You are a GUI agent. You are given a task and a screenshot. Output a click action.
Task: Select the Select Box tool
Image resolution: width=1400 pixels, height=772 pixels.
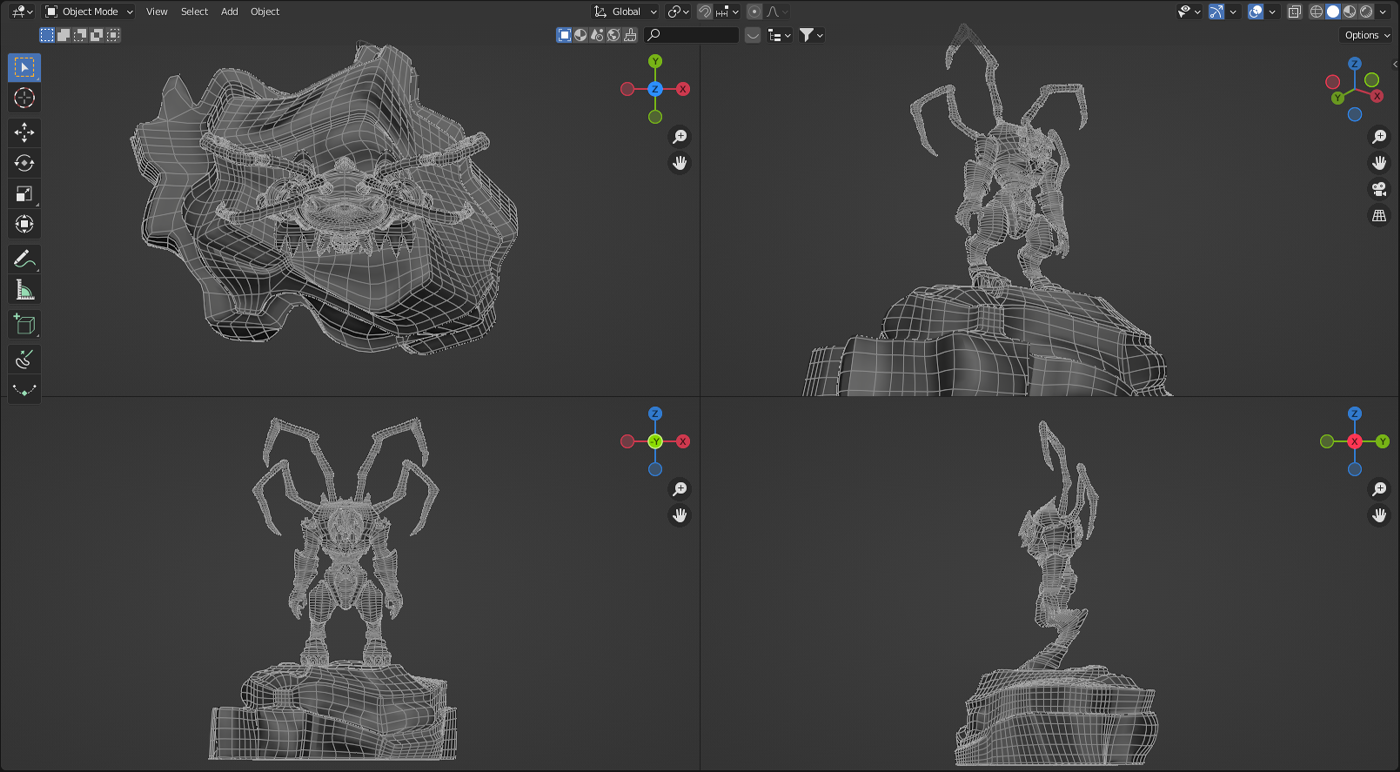coord(25,67)
